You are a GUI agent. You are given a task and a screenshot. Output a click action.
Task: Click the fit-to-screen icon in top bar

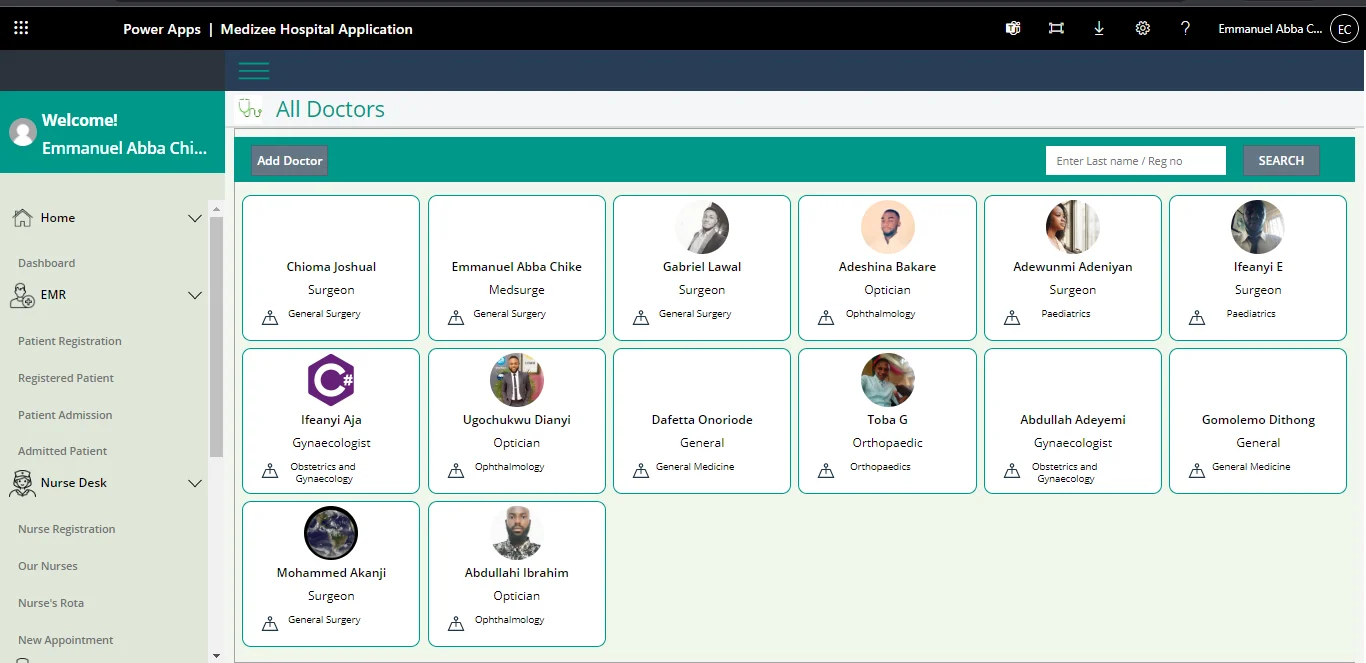tap(1056, 29)
